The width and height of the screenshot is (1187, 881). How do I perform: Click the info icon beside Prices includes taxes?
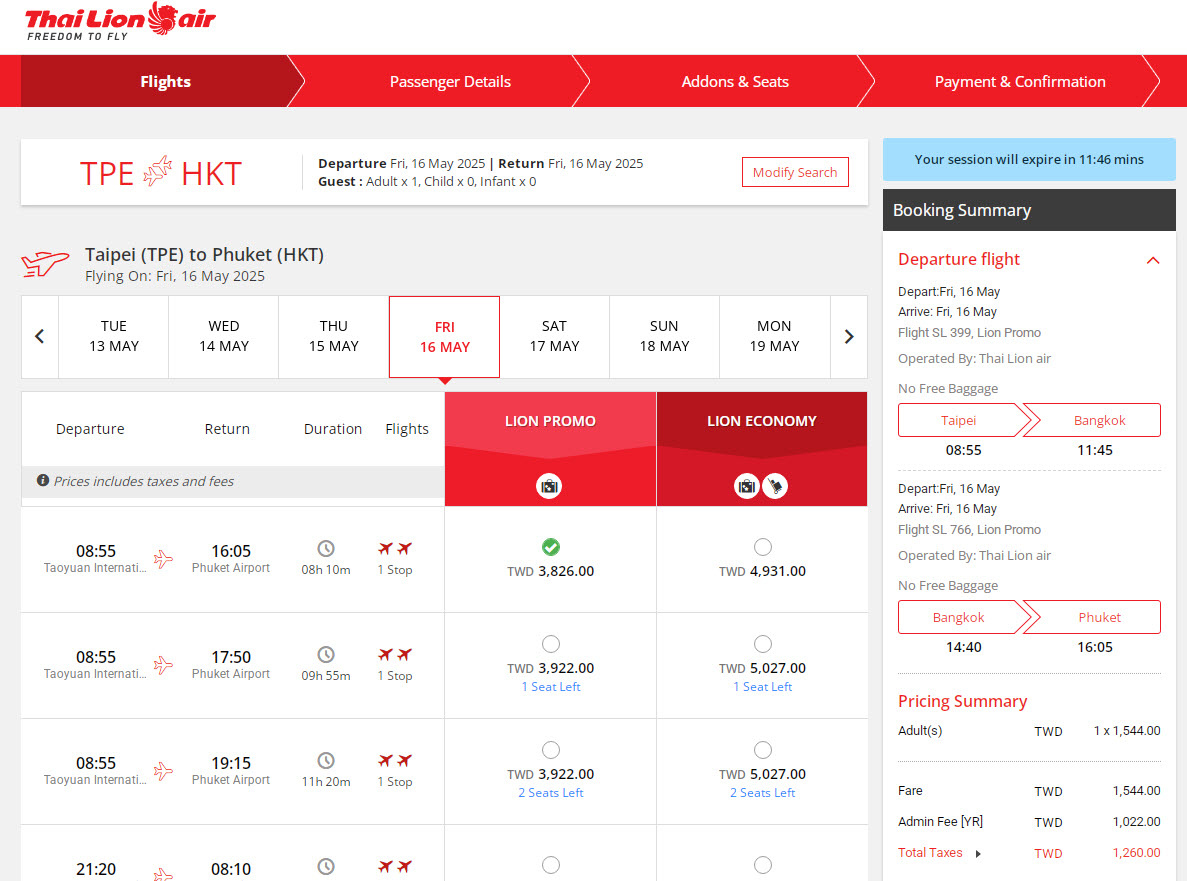click(43, 481)
